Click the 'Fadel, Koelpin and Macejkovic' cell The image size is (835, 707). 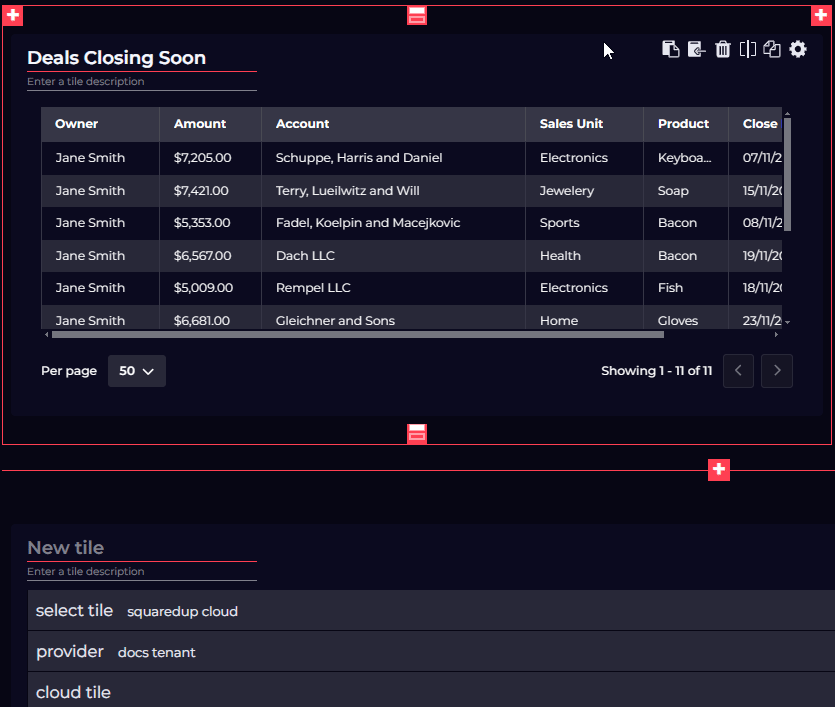pyautogui.click(x=394, y=223)
